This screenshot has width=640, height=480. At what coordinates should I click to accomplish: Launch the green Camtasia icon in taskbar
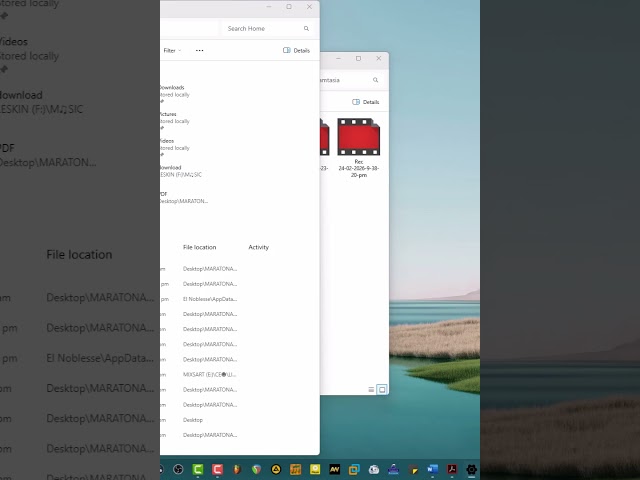(x=198, y=469)
